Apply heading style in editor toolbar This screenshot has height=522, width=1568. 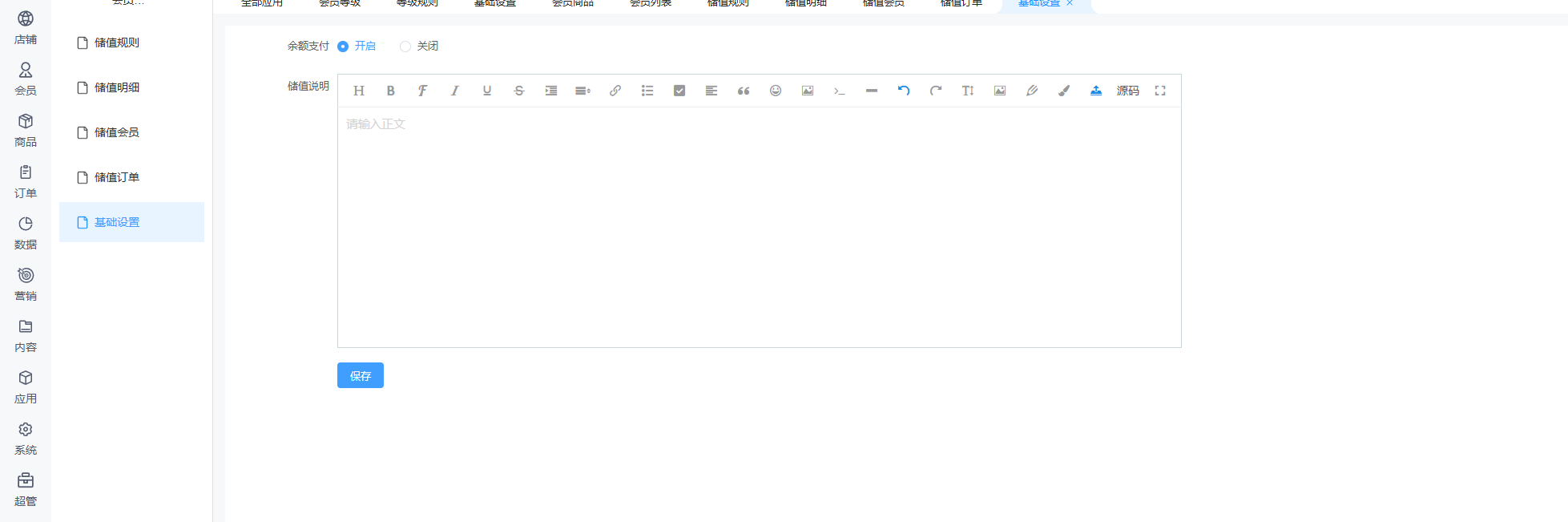coord(359,91)
